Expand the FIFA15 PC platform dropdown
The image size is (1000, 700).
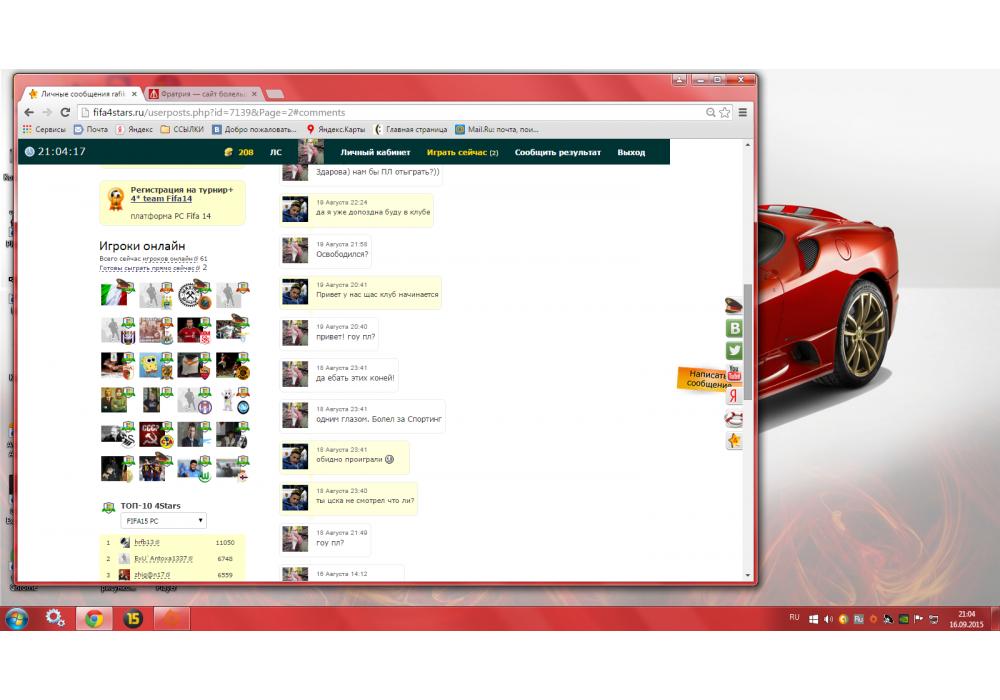pyautogui.click(x=164, y=521)
